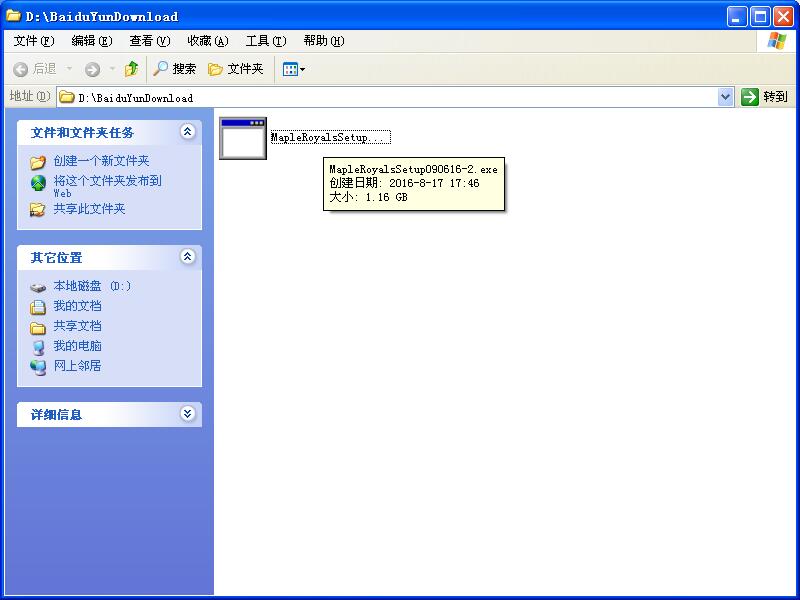
Task: Click the Back (后退) arrow icon
Action: click(21, 69)
